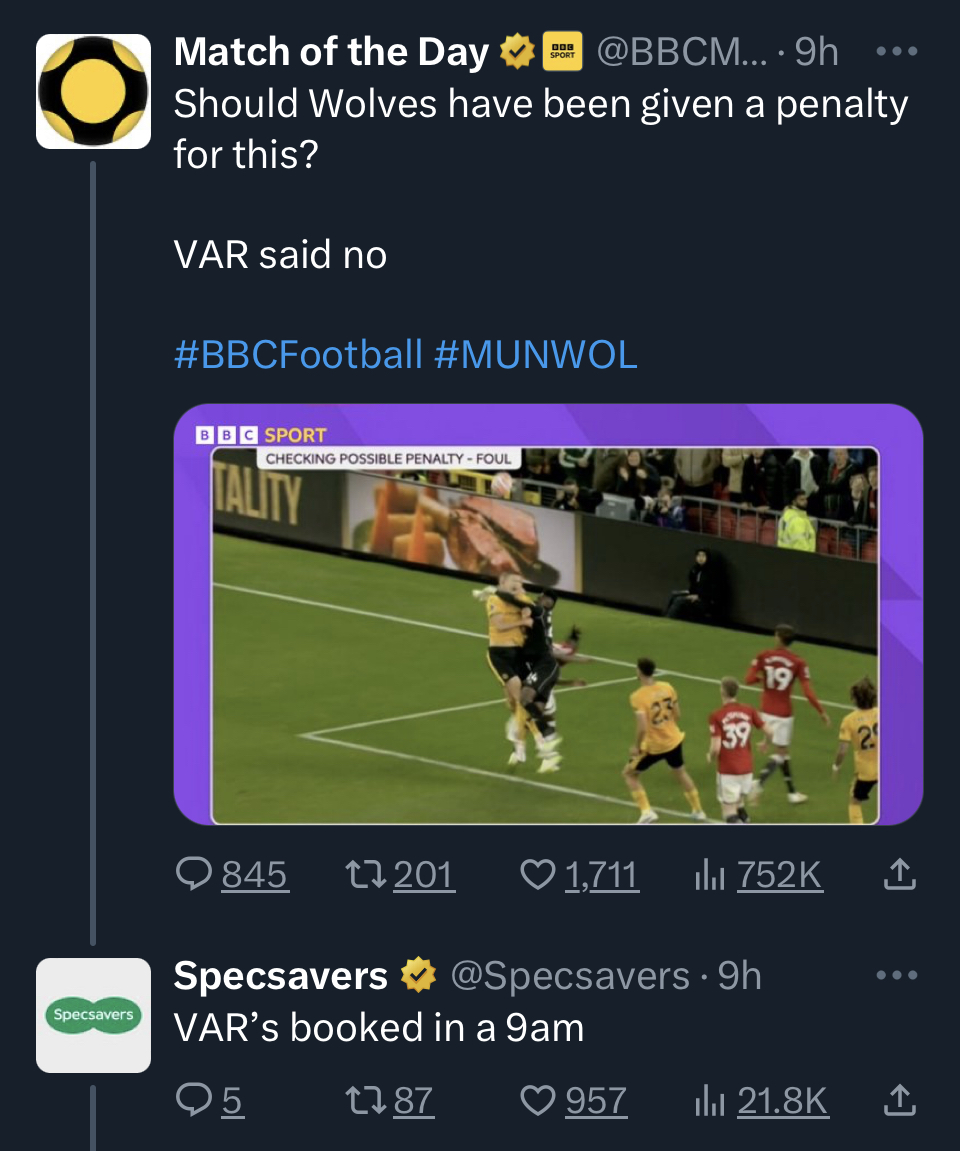Viewport: 960px width, 1151px height.
Task: Click the BBC Sport affiliation badge
Action: [563, 52]
